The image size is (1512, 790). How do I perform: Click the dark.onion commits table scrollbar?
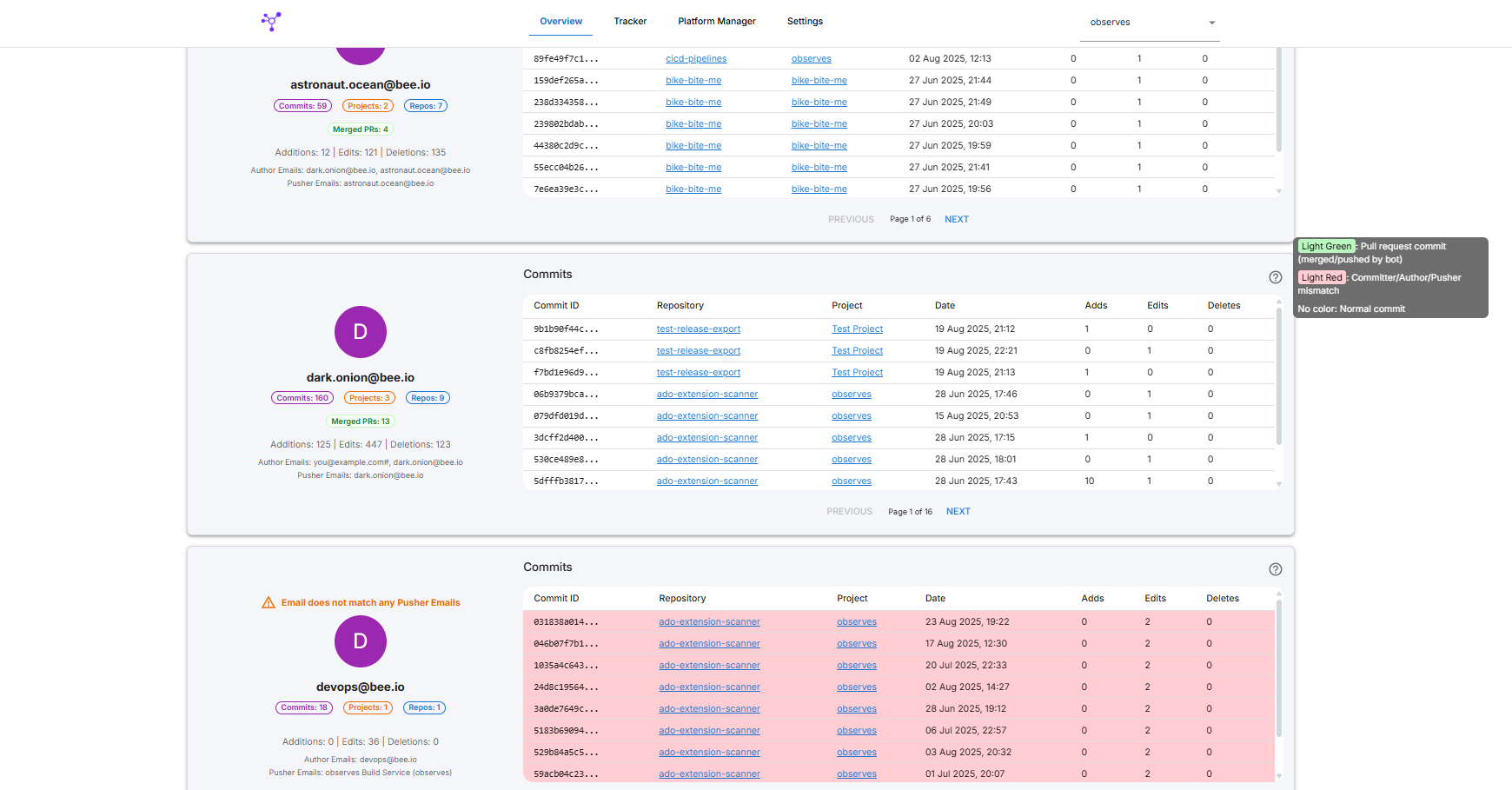[1278, 375]
